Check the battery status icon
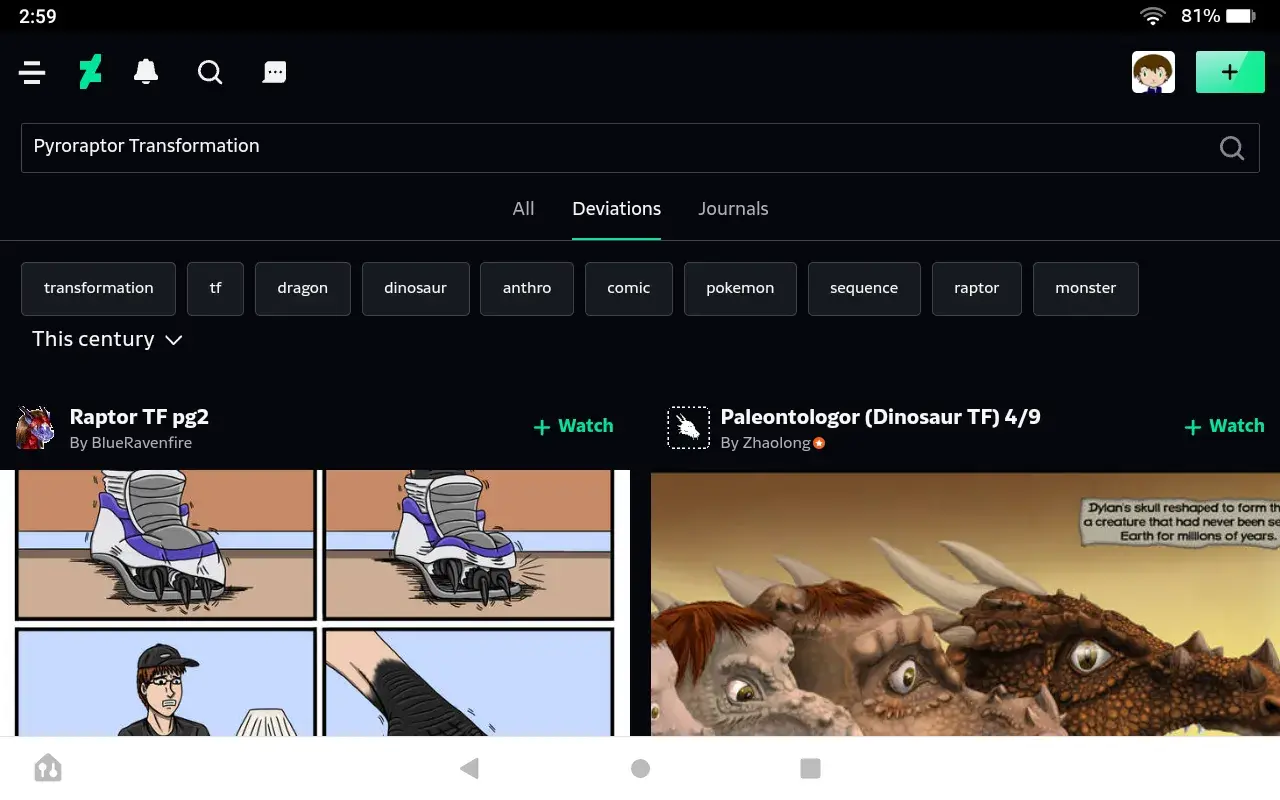Image resolution: width=1280 pixels, height=800 pixels. click(x=1241, y=16)
